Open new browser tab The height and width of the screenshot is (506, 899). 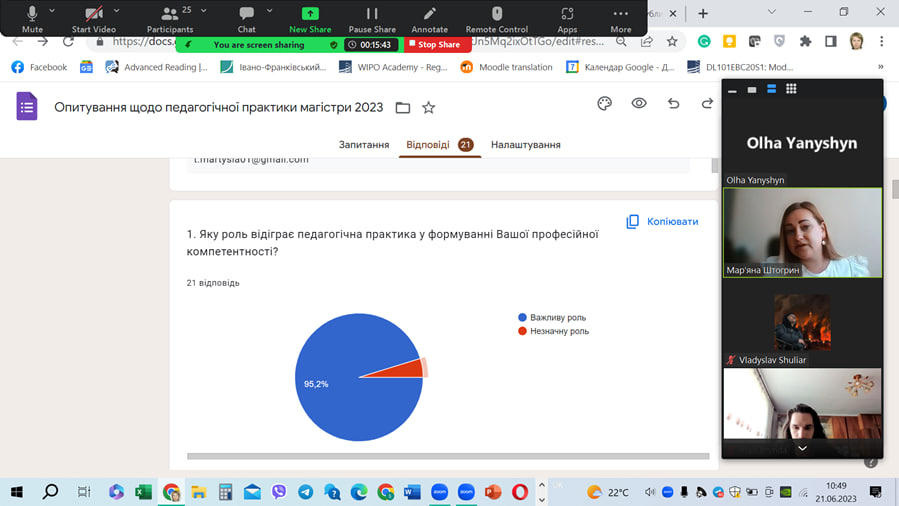click(703, 13)
